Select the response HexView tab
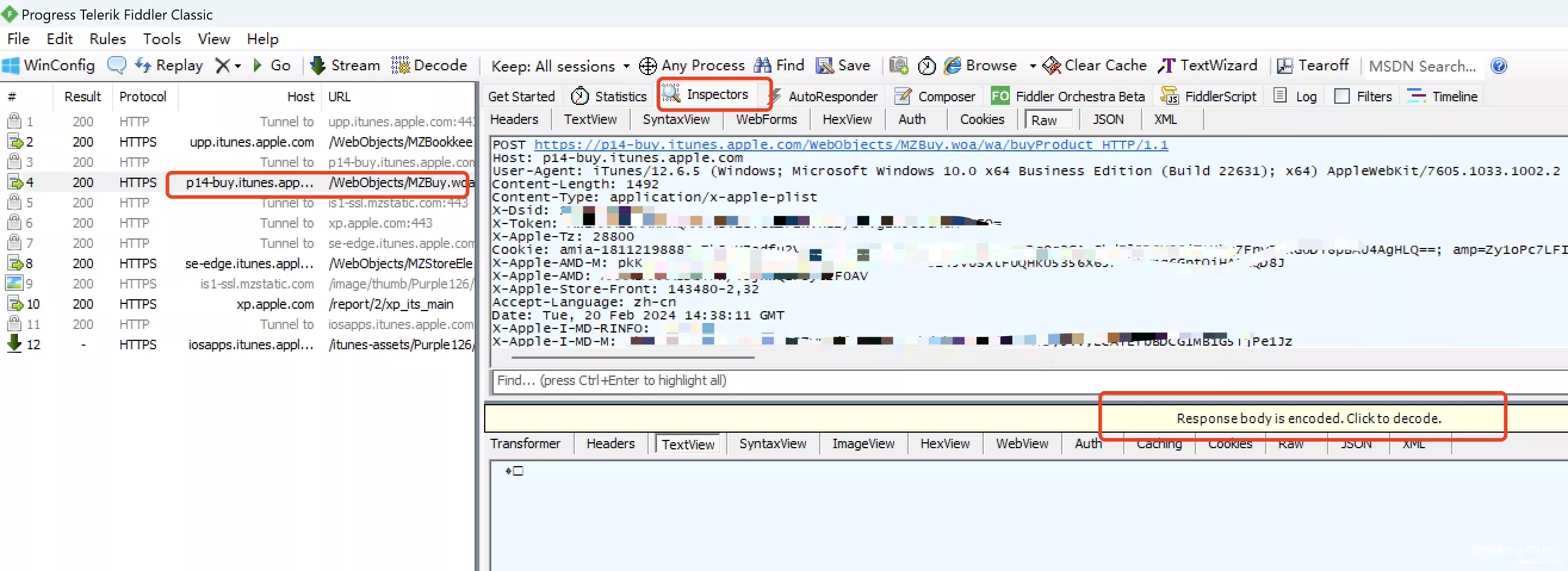1568x571 pixels. 945,444
